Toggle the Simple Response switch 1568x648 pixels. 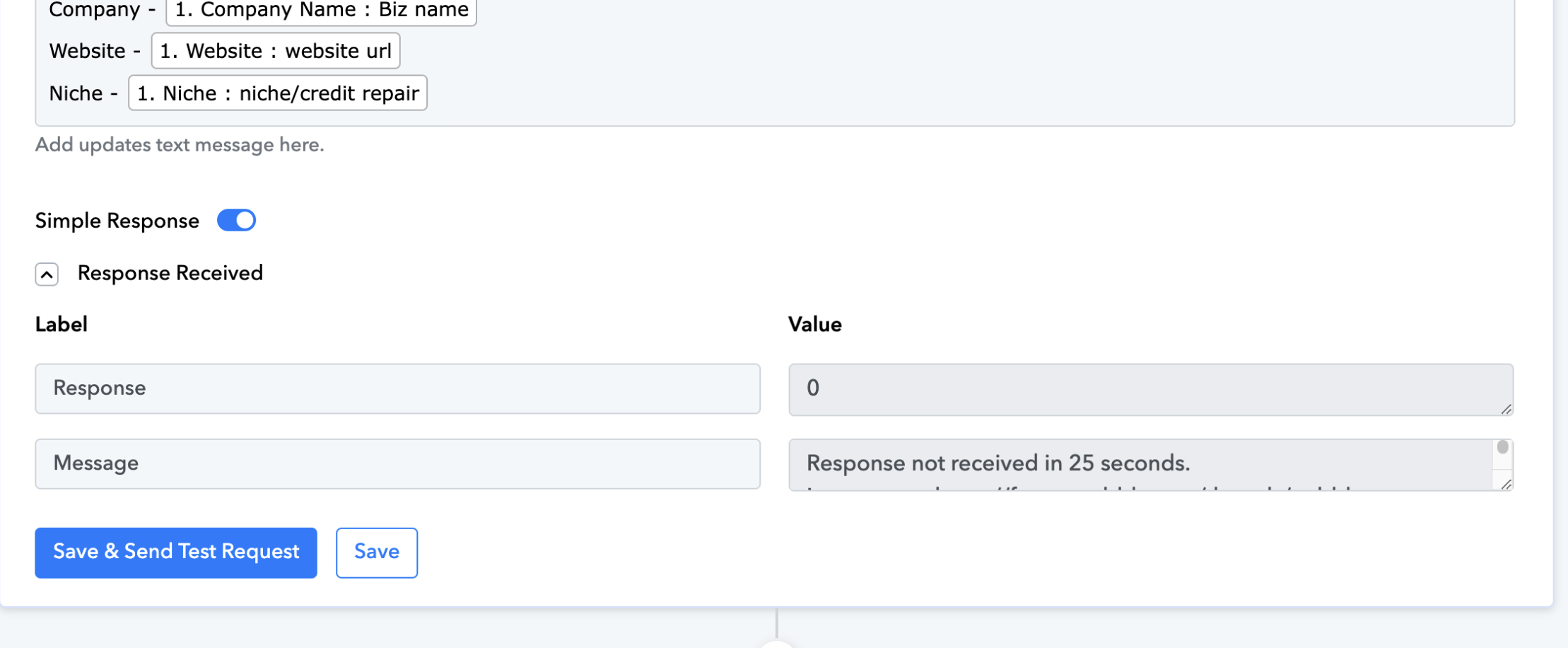236,221
